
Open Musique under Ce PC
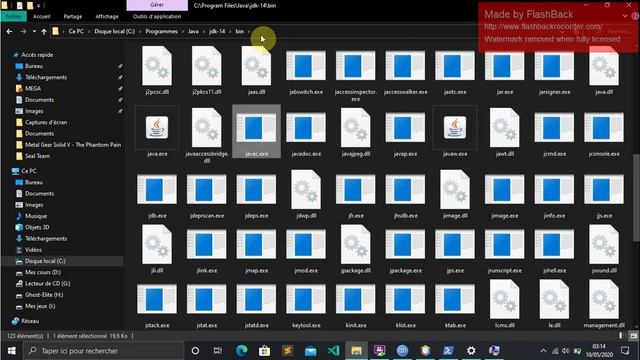(x=36, y=216)
